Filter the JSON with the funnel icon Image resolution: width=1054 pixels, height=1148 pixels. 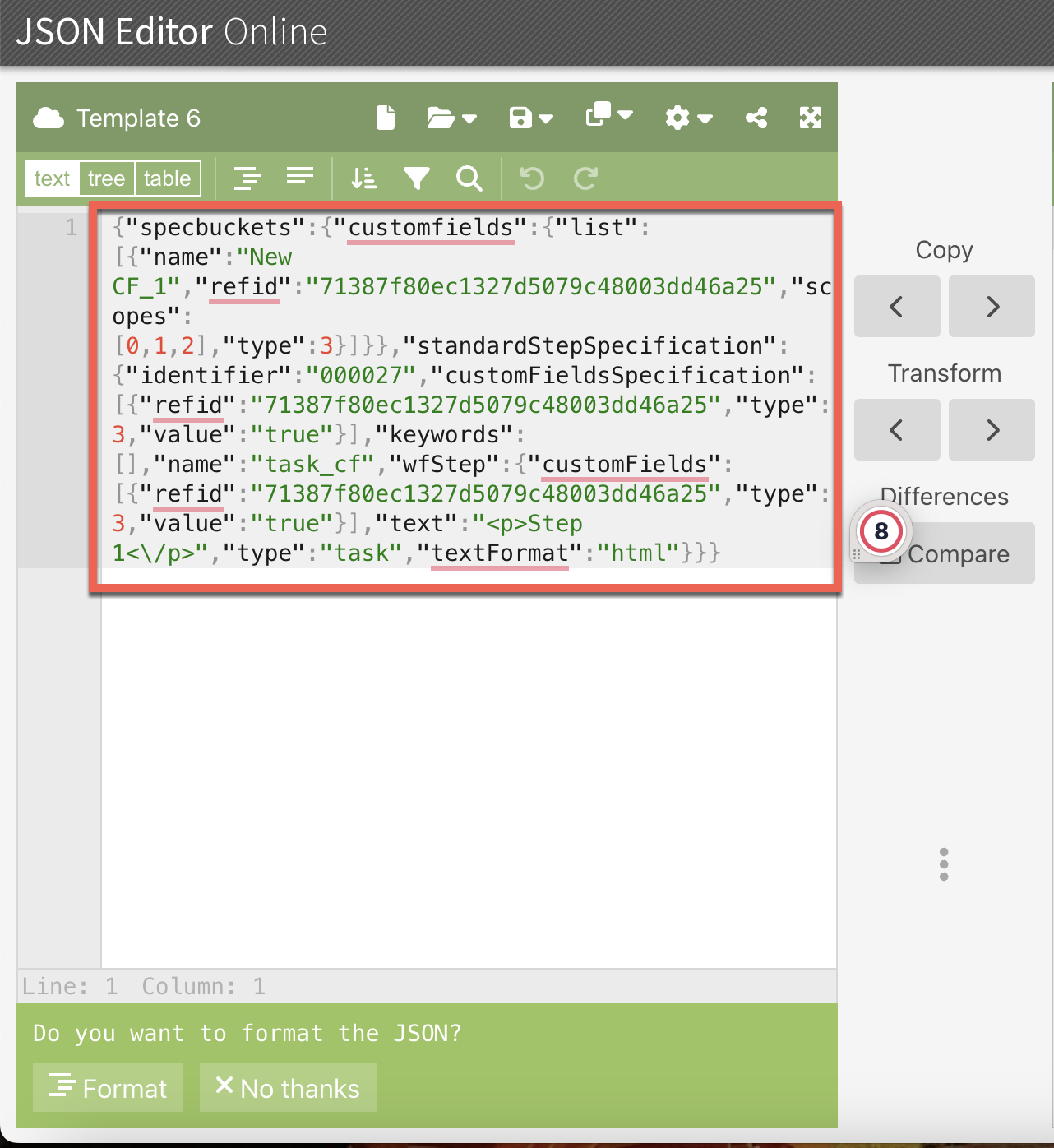(x=417, y=178)
